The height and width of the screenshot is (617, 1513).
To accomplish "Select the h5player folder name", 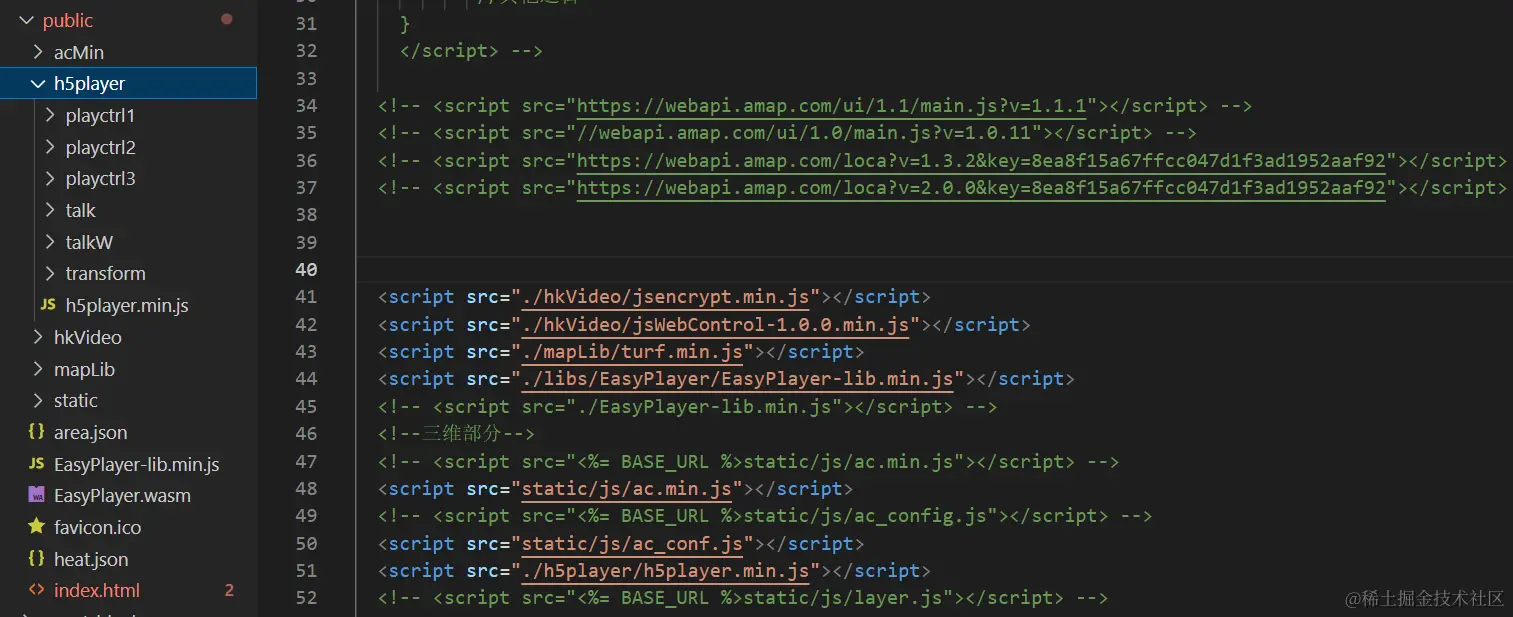I will pyautogui.click(x=90, y=84).
